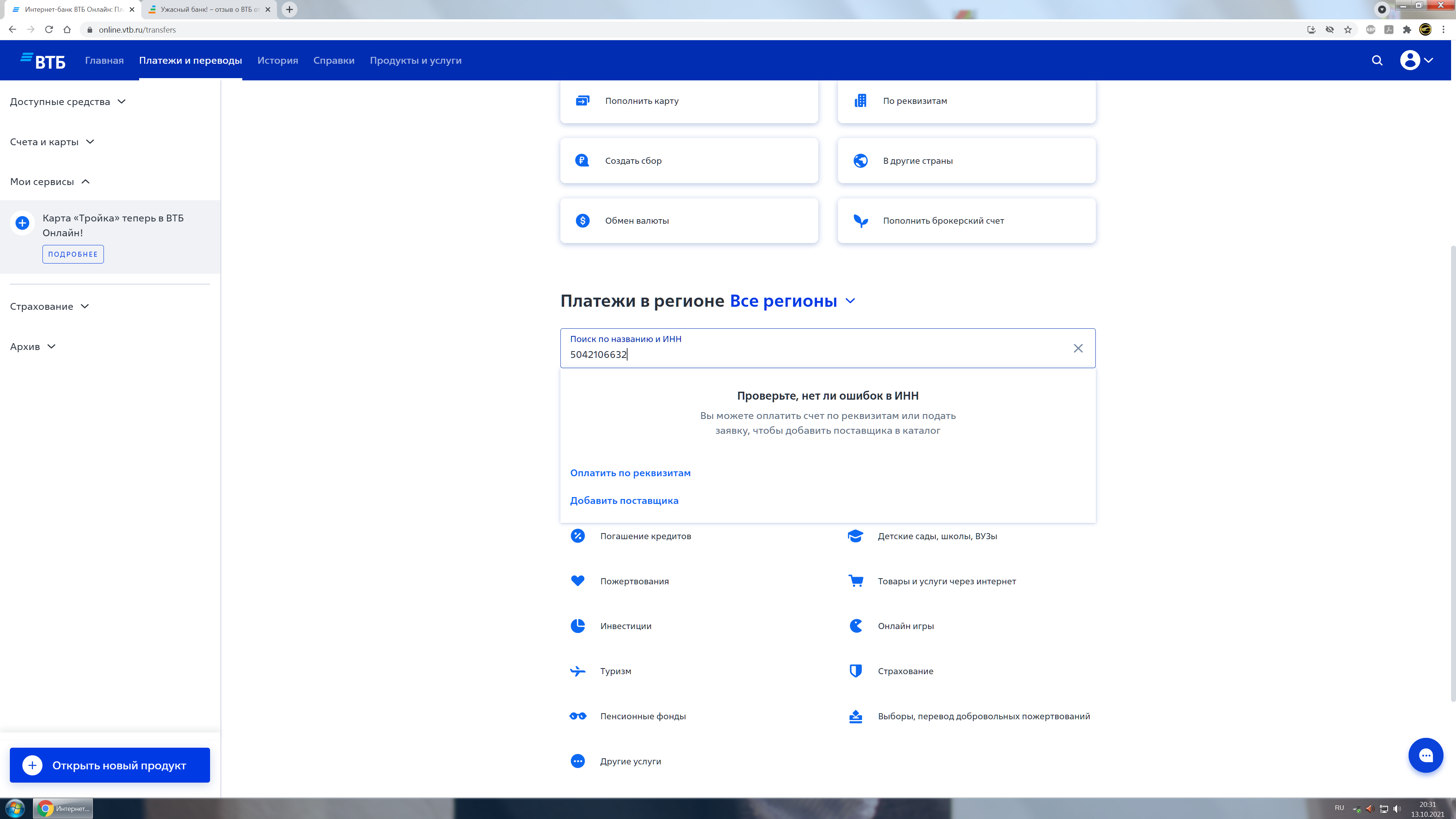Click the В другие страны globe icon
Viewport: 1456px width, 819px height.
pyautogui.click(x=860, y=160)
